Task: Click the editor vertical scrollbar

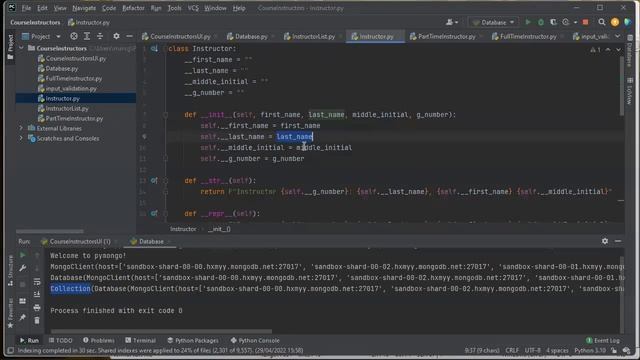Action: [x=621, y=86]
